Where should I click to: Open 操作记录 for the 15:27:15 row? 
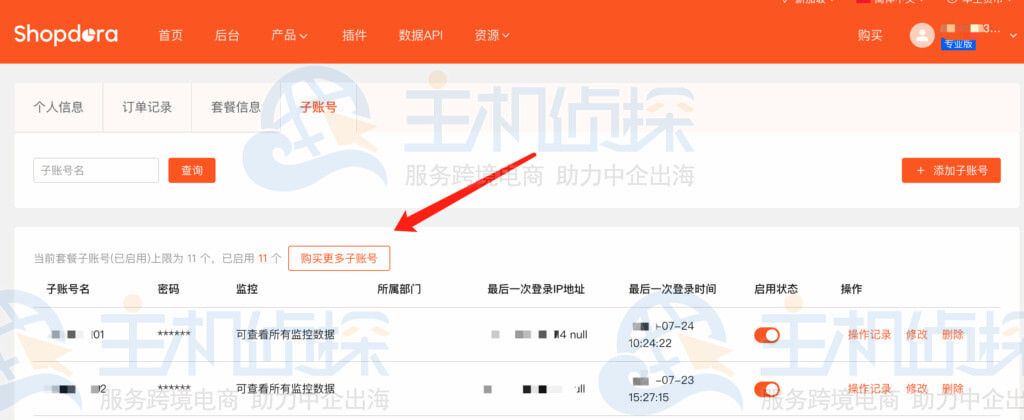869,389
